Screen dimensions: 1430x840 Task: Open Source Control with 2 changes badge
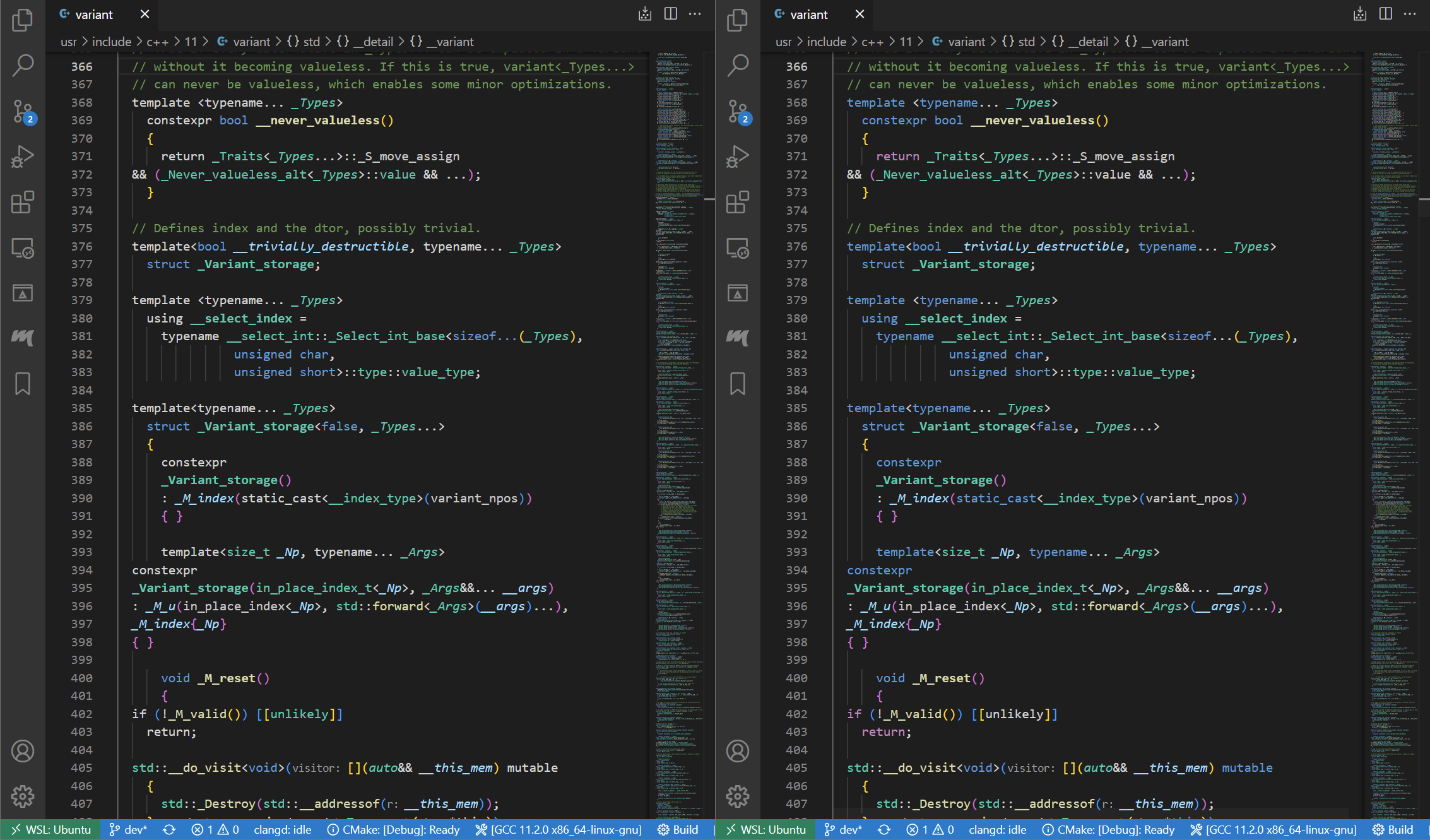[23, 111]
